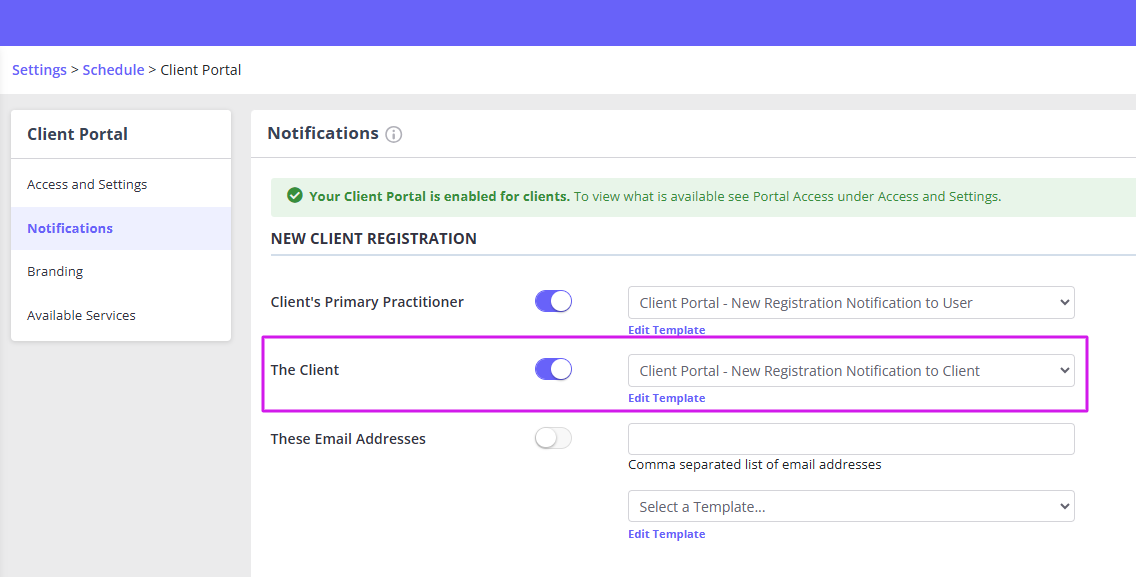Click the green checkmark icon in the banner
The width and height of the screenshot is (1136, 577).
[x=294, y=195]
